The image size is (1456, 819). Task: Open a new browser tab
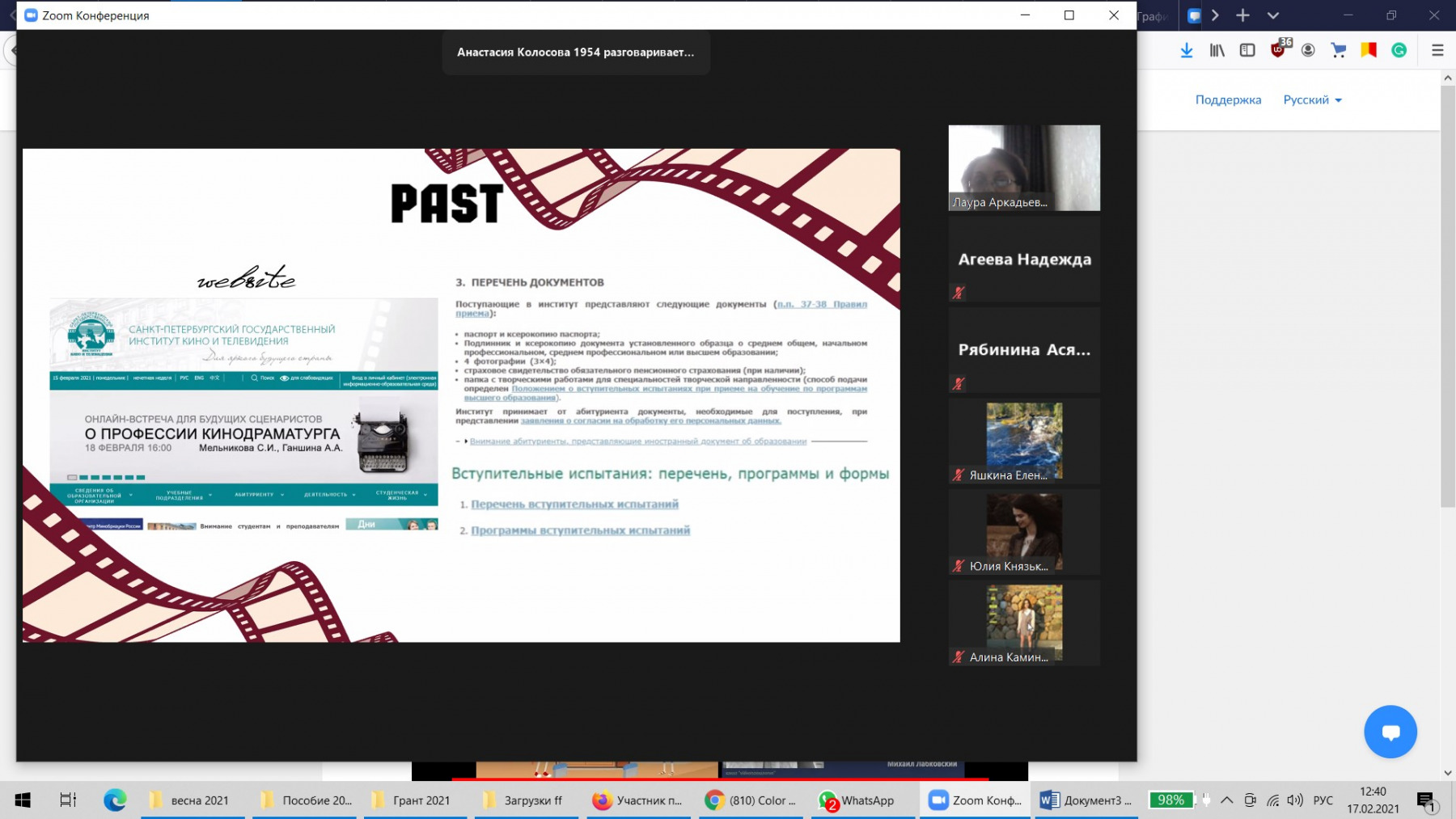coord(1243,15)
